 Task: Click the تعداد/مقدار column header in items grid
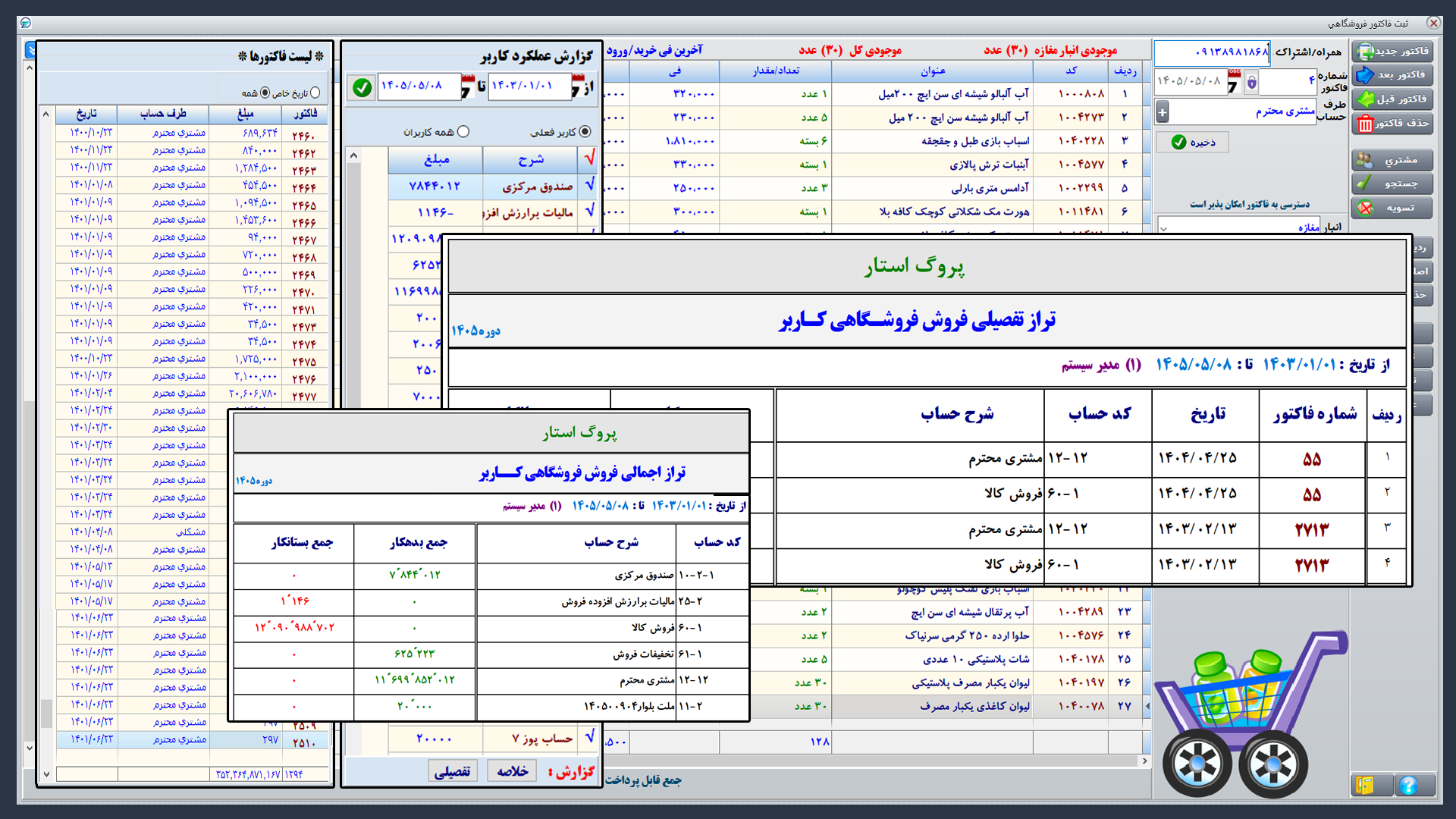click(x=775, y=71)
